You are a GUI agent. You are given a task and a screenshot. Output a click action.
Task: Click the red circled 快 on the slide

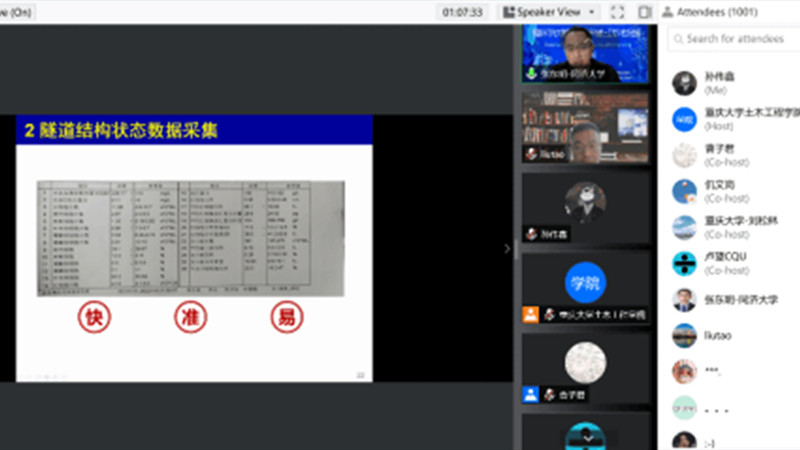(x=94, y=317)
